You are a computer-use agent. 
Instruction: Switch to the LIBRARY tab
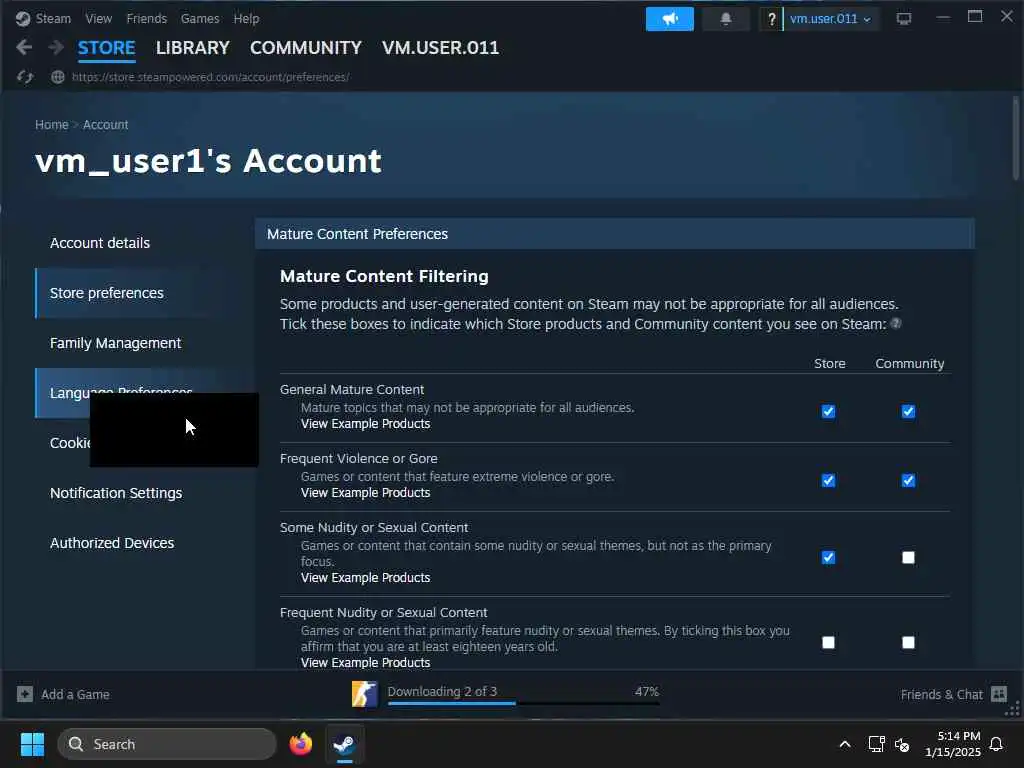point(193,48)
